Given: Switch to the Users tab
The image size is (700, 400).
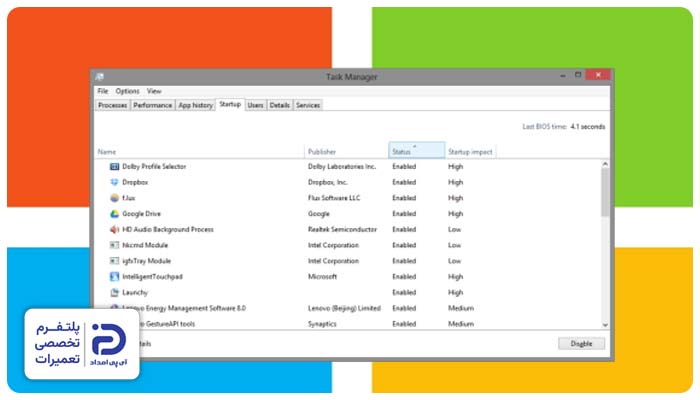Looking at the screenshot, I should 255,105.
